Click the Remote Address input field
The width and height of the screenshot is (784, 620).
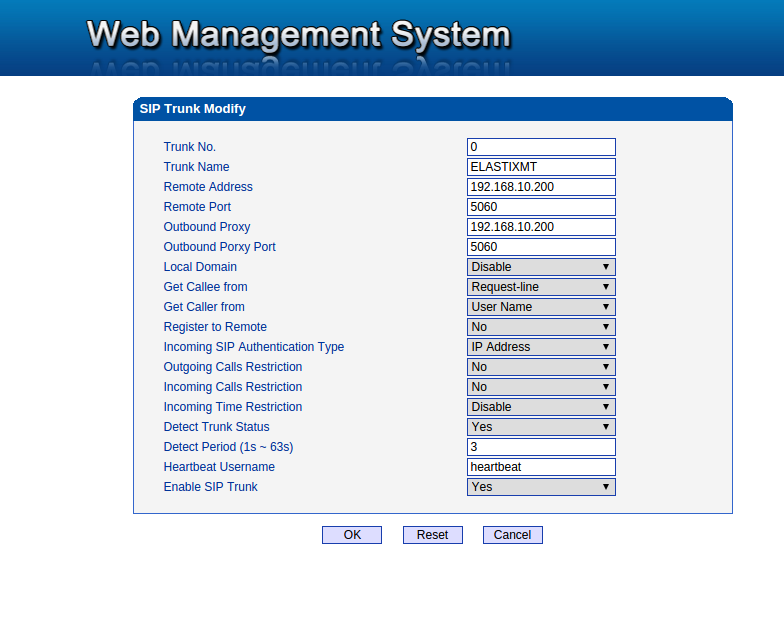click(x=541, y=187)
